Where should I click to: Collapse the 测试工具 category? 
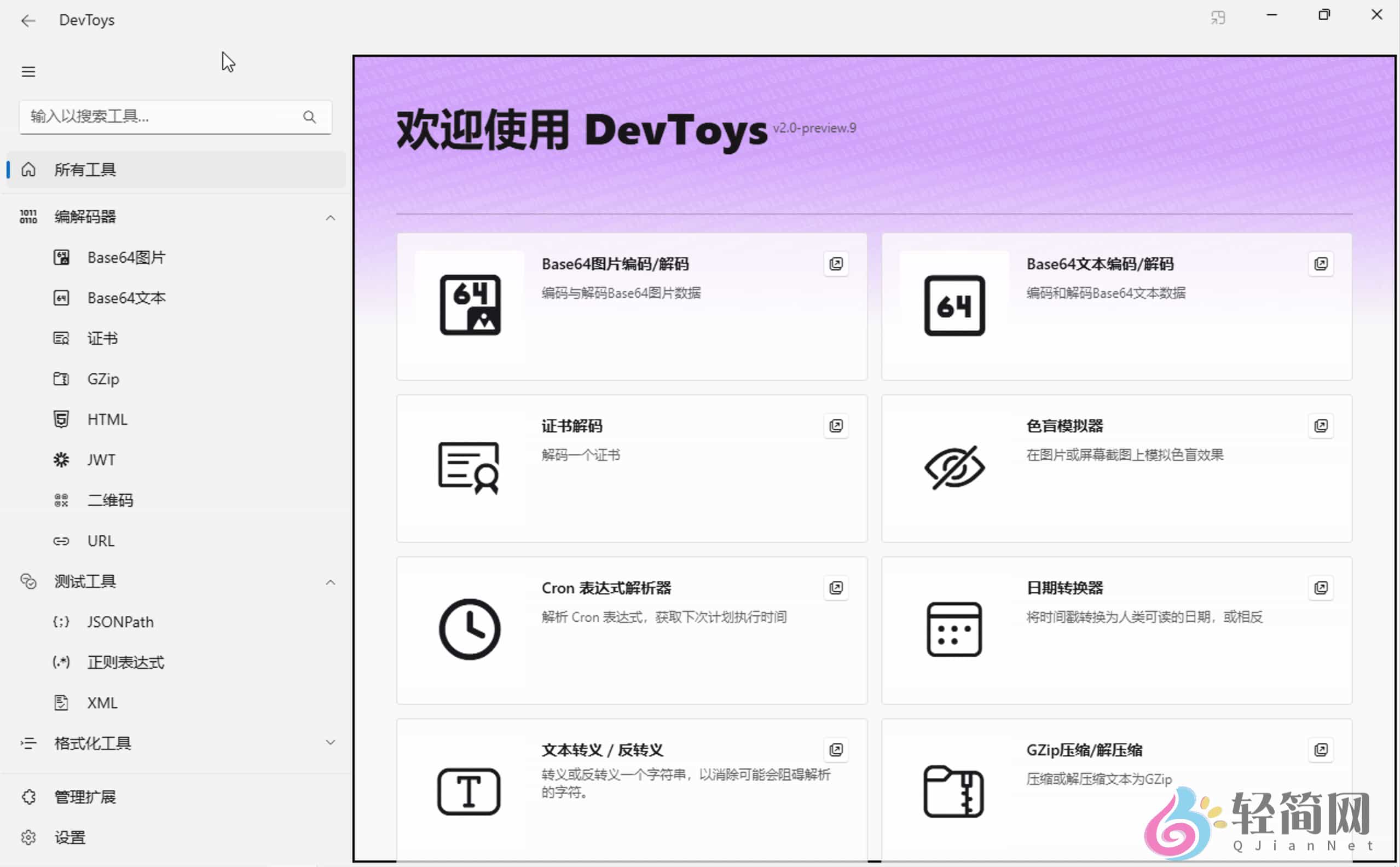click(x=331, y=581)
